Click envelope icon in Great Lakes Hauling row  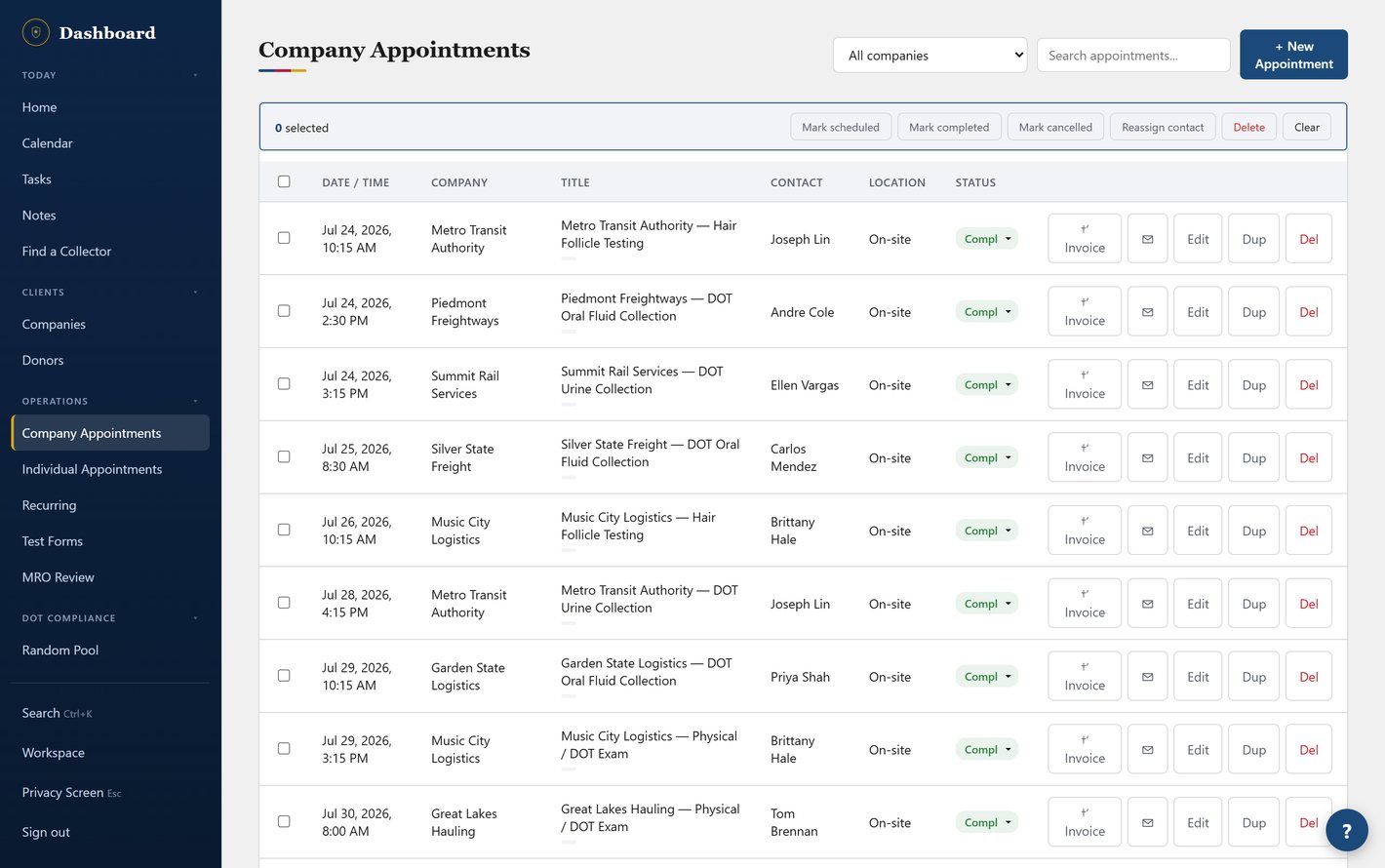tap(1147, 822)
